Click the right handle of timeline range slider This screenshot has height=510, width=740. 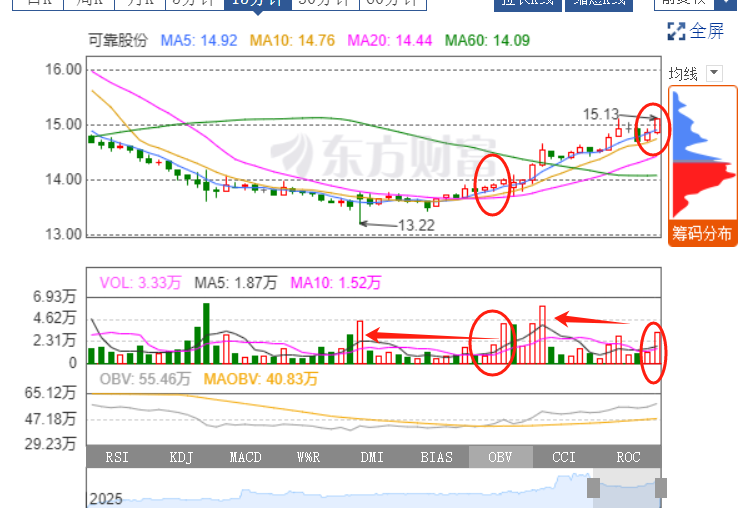661,488
